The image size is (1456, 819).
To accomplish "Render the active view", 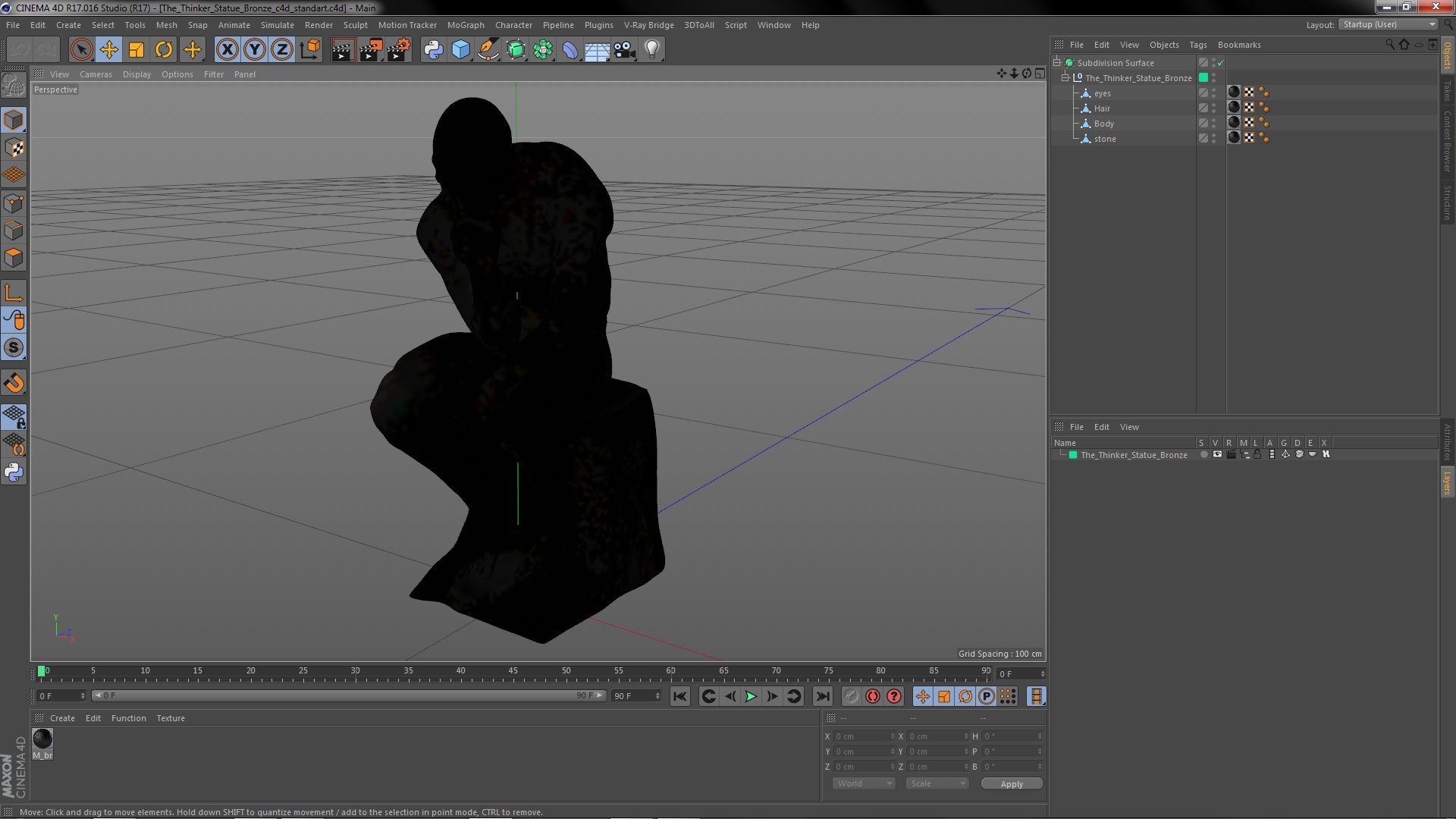I will coord(342,50).
